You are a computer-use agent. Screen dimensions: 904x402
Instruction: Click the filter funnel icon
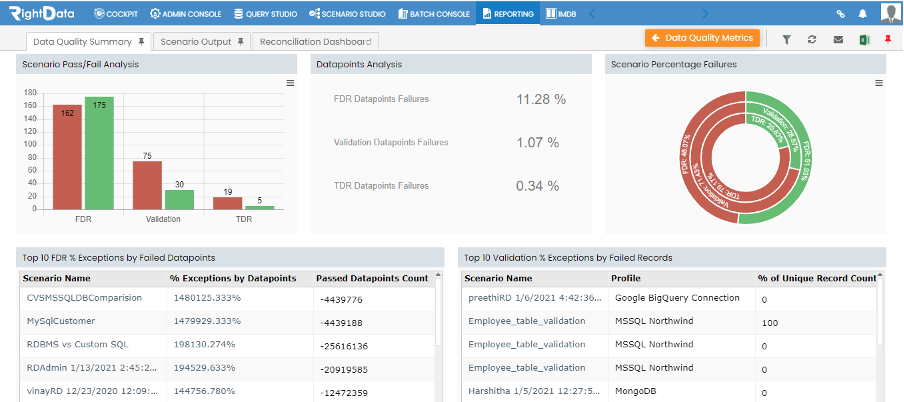pos(786,40)
